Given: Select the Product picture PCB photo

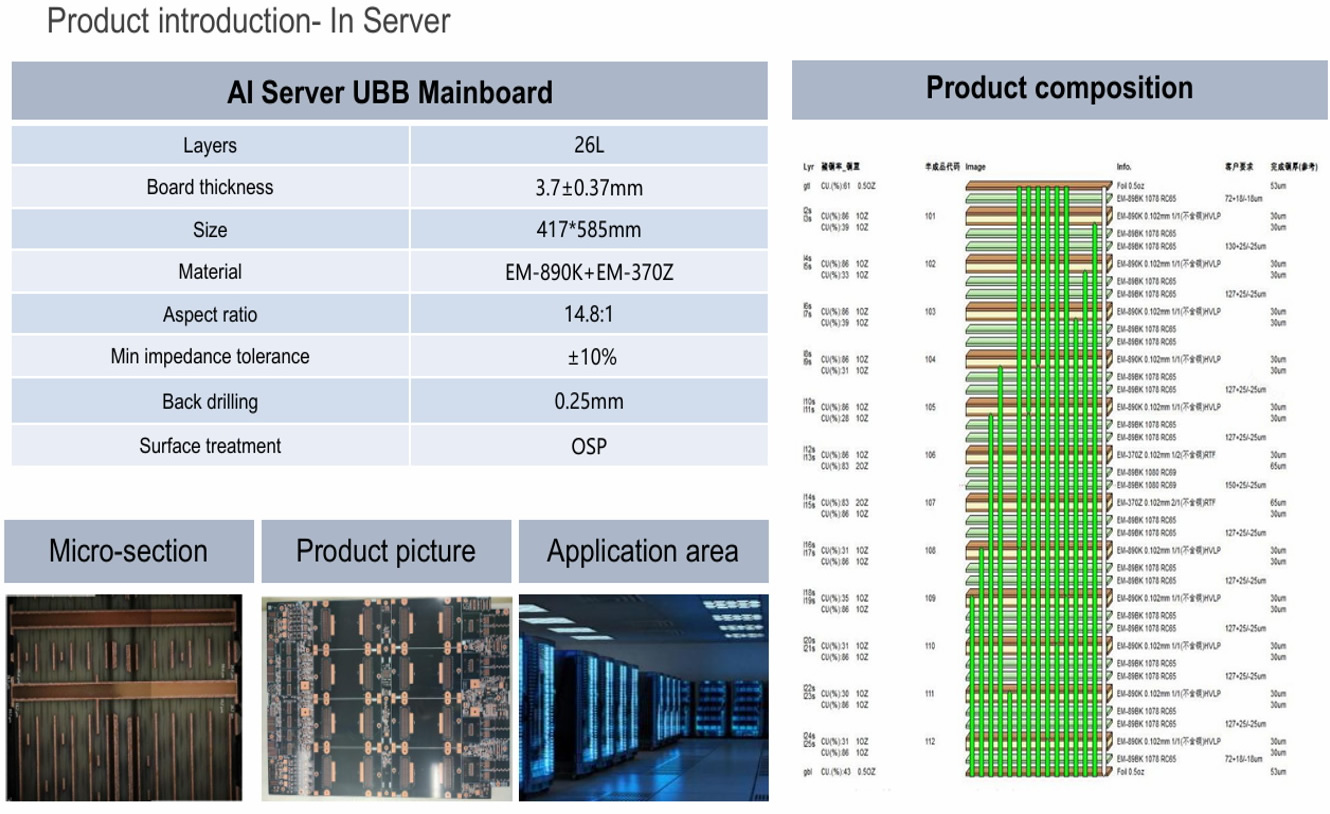Looking at the screenshot, I should pos(386,697).
